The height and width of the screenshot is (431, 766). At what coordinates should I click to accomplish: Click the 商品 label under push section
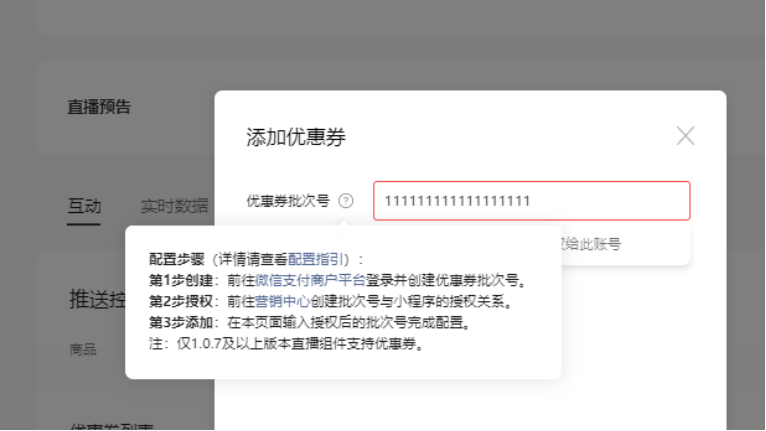tap(83, 349)
